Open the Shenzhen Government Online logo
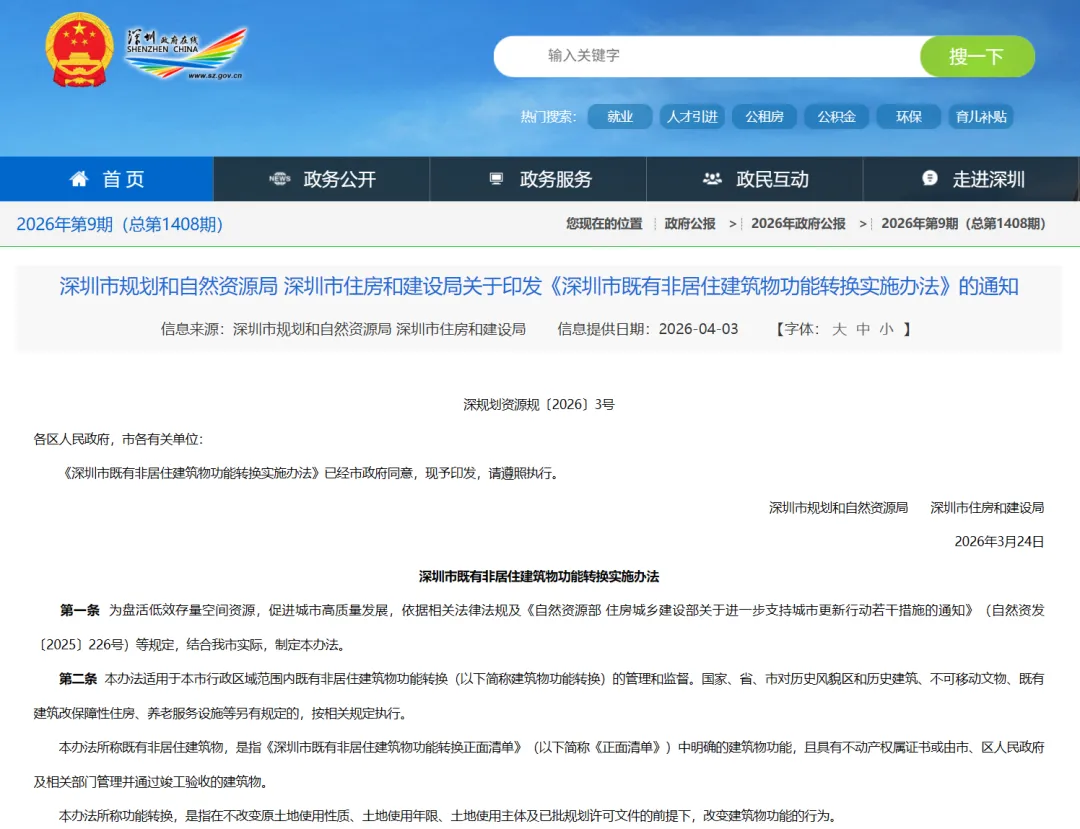The height and width of the screenshot is (829, 1080). [185, 54]
